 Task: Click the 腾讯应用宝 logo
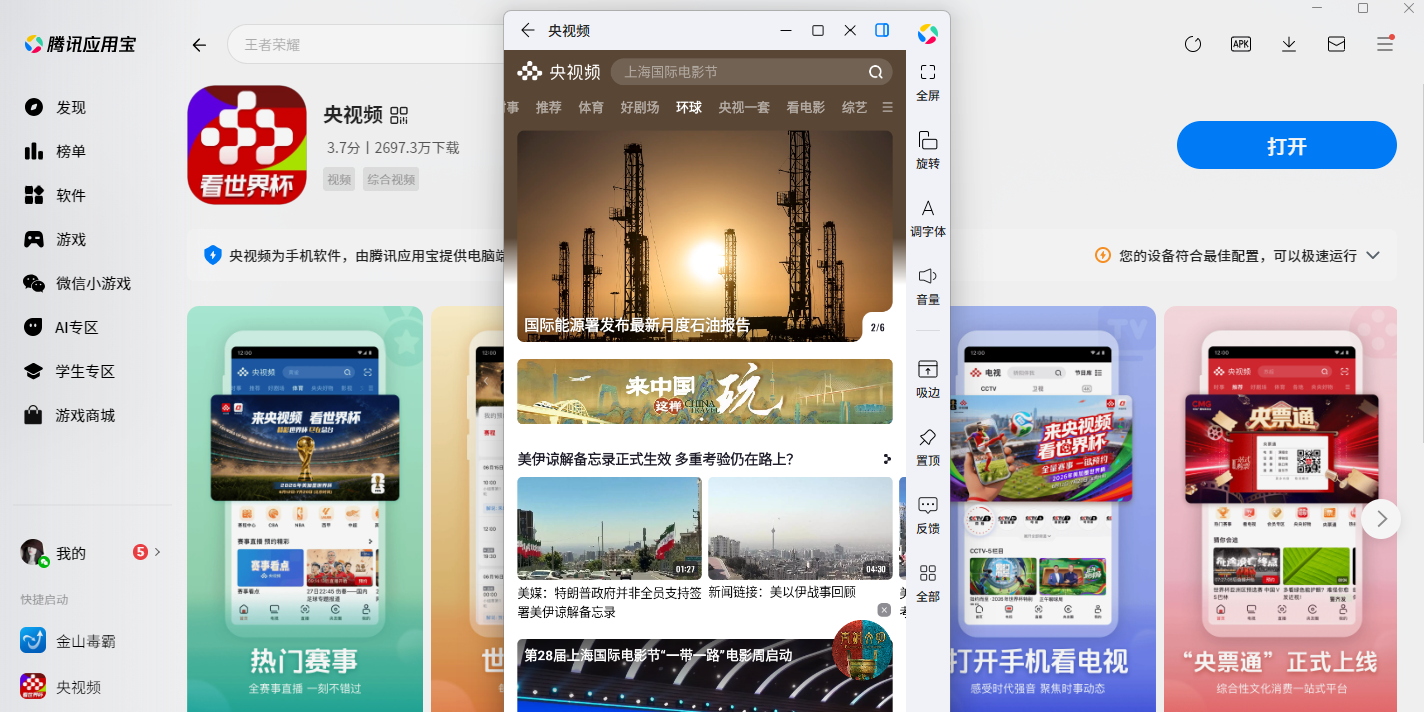pos(80,44)
